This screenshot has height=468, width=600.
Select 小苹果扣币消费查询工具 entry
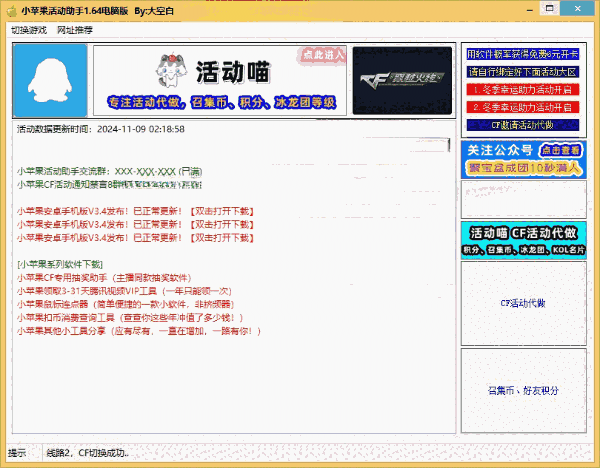pyautogui.click(x=130, y=318)
